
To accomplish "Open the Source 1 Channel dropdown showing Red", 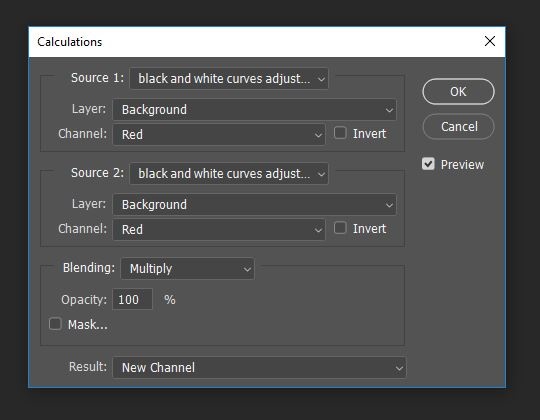I will pos(219,135).
